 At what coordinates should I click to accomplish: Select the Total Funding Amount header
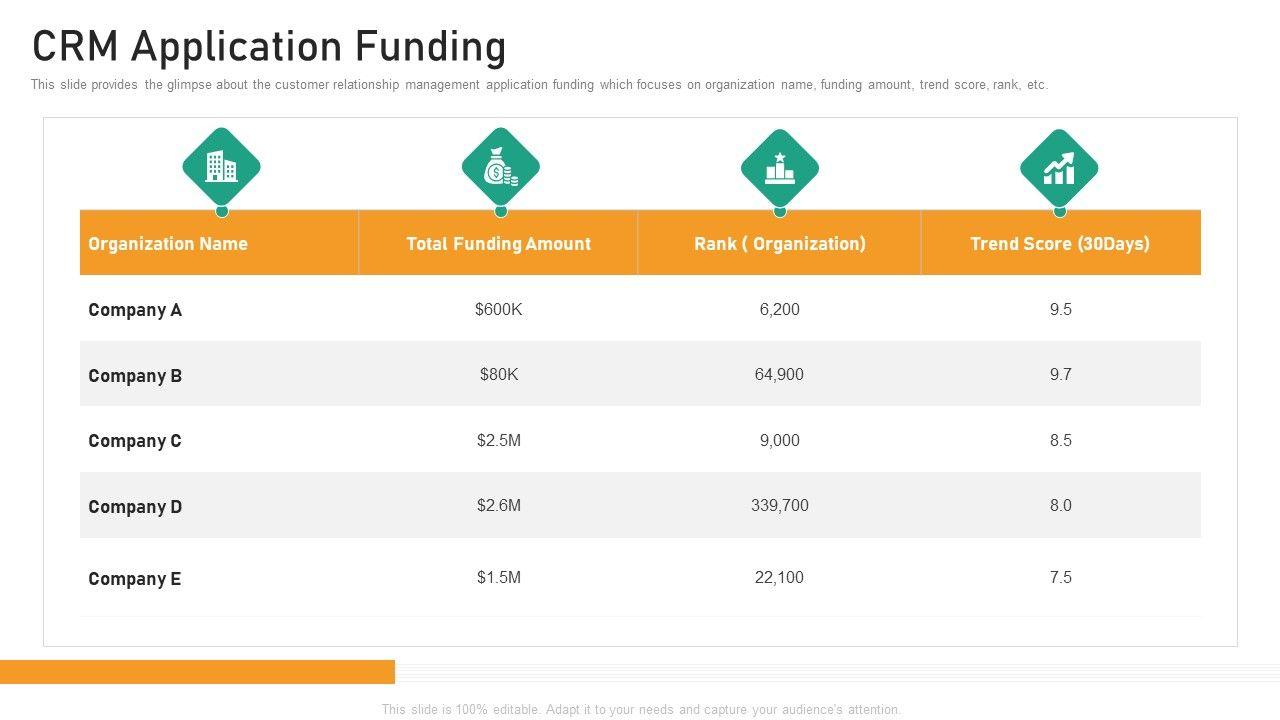point(498,243)
